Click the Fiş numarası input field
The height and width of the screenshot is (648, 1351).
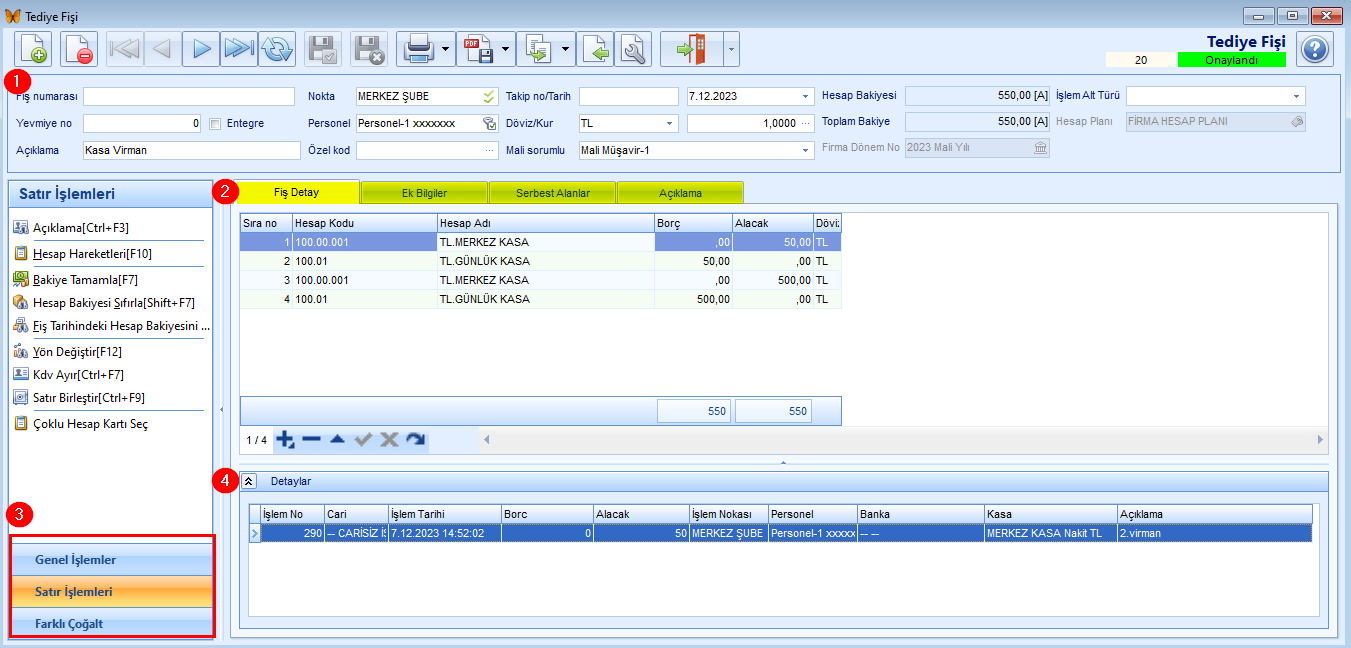[192, 96]
